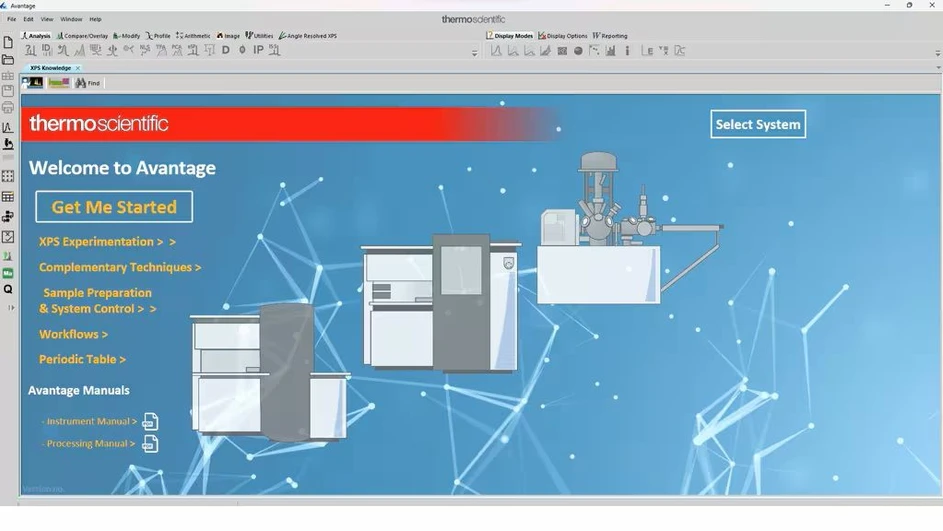Click the Find binoculars icon
This screenshot has width=943, height=531.
(81, 83)
